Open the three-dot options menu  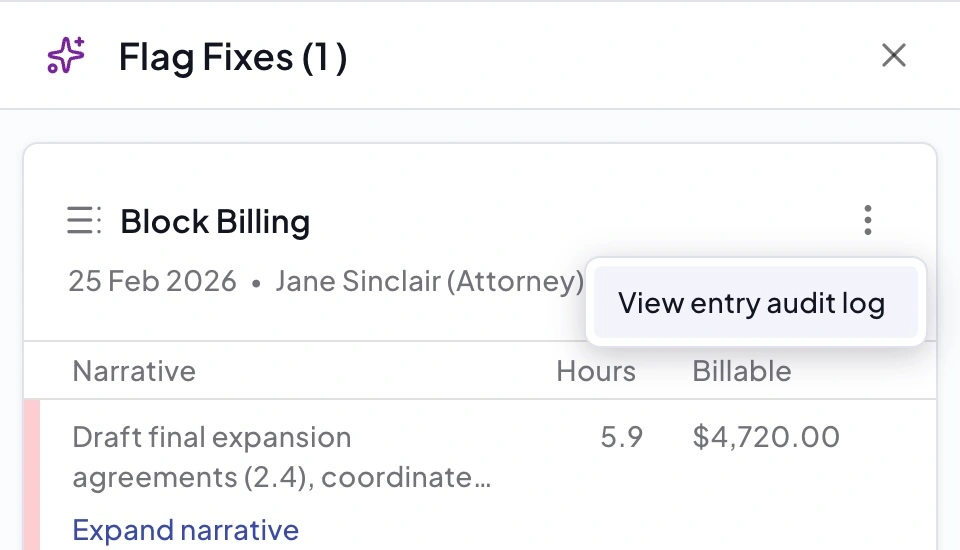[867, 220]
